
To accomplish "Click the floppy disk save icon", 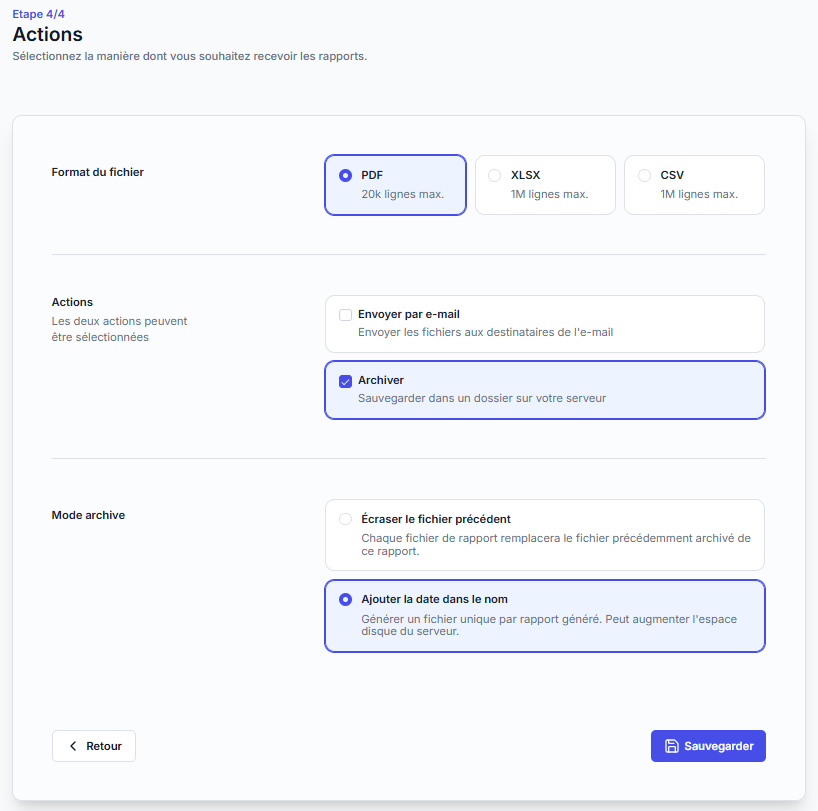I will [x=672, y=746].
